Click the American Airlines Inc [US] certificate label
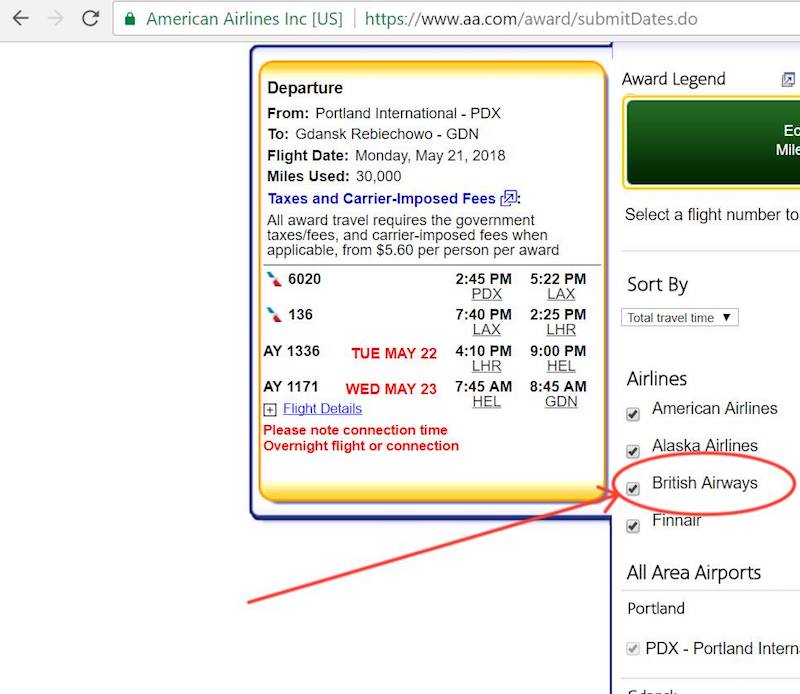This screenshot has width=800, height=694. [x=244, y=19]
